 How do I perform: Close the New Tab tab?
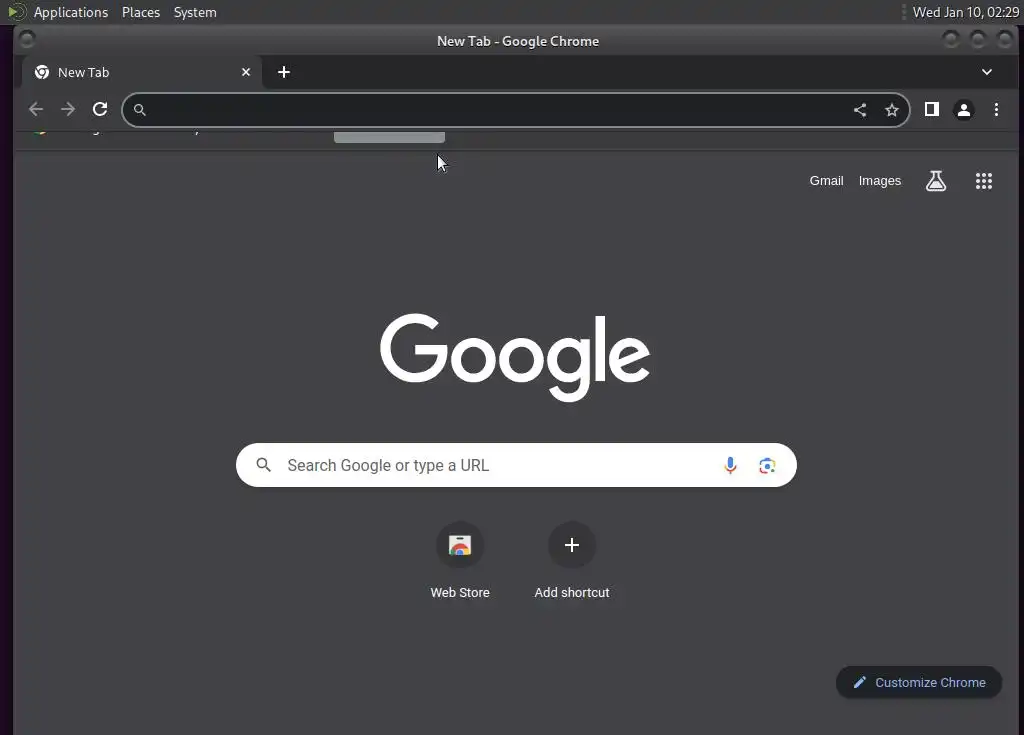[x=246, y=72]
